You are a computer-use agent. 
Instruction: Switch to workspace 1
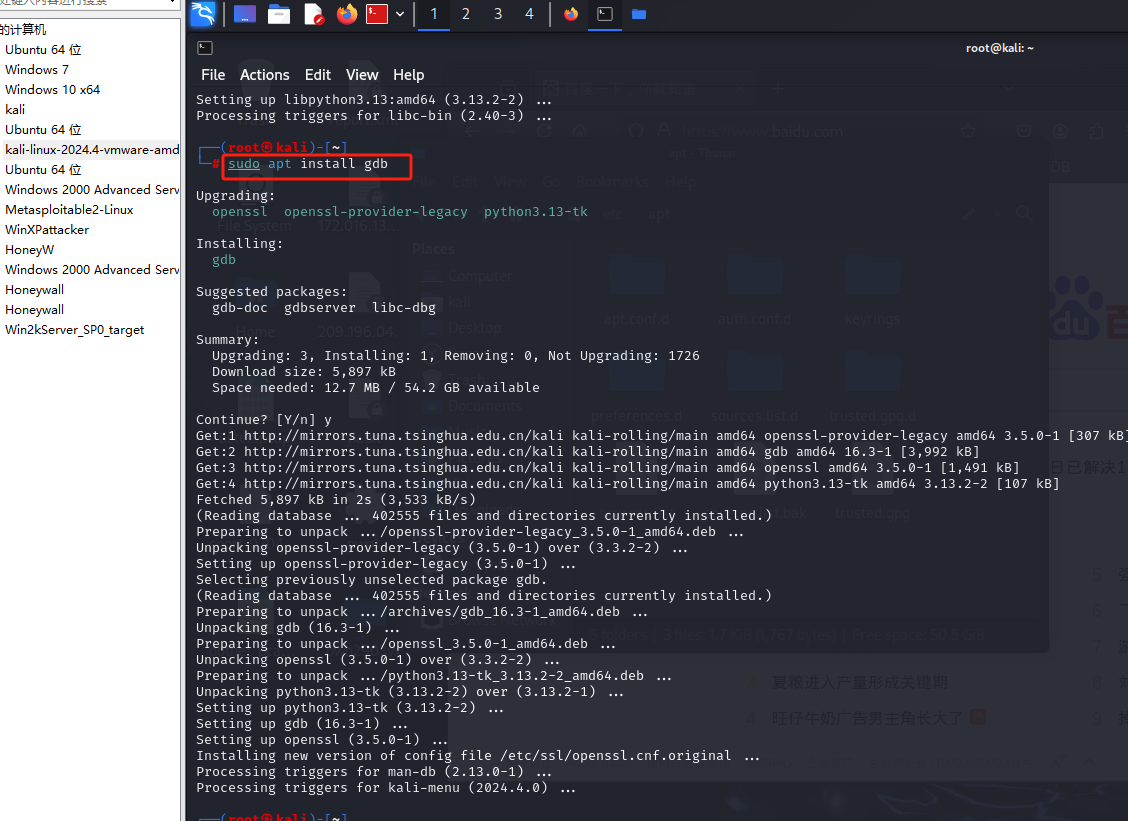click(434, 14)
